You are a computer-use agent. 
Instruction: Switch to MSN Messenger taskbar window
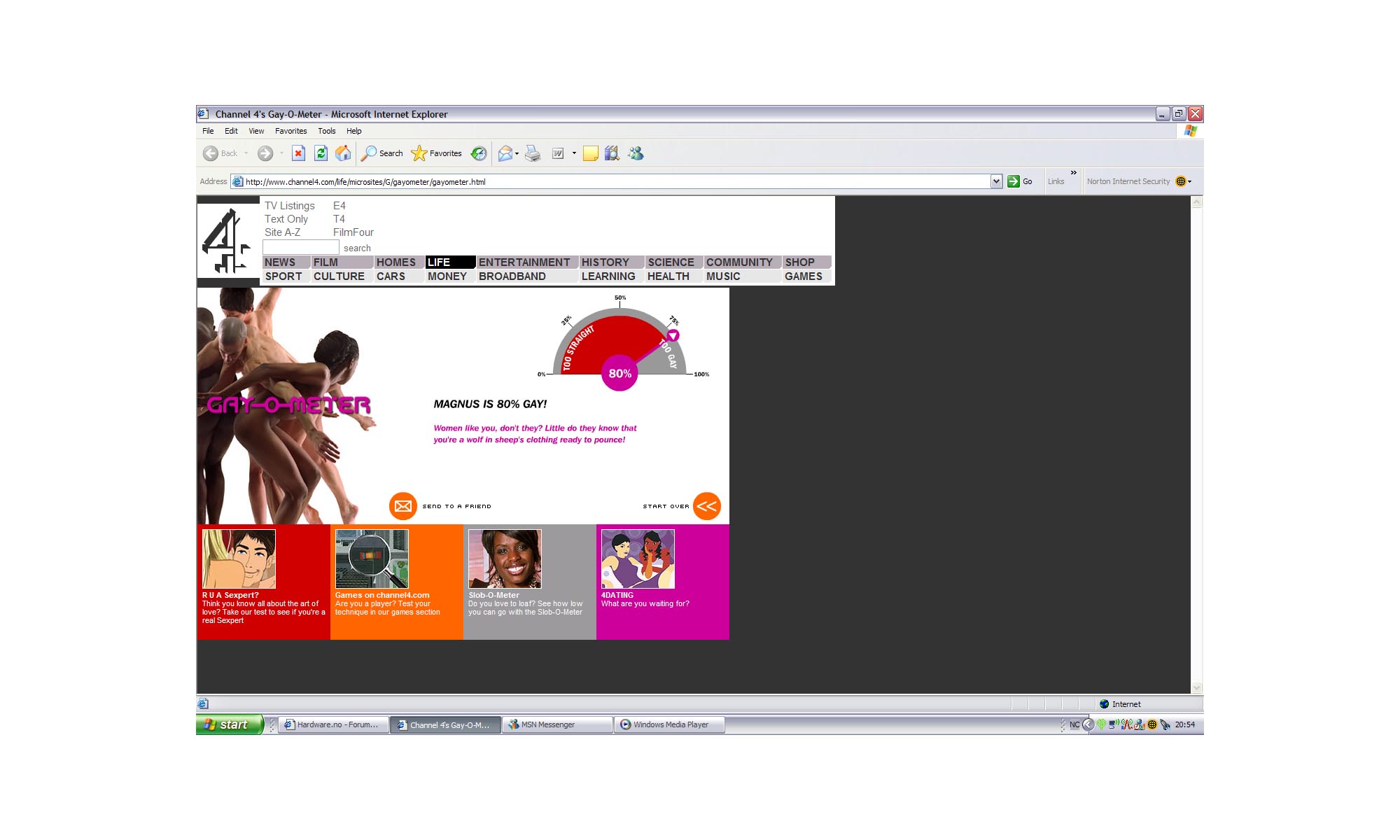(556, 724)
